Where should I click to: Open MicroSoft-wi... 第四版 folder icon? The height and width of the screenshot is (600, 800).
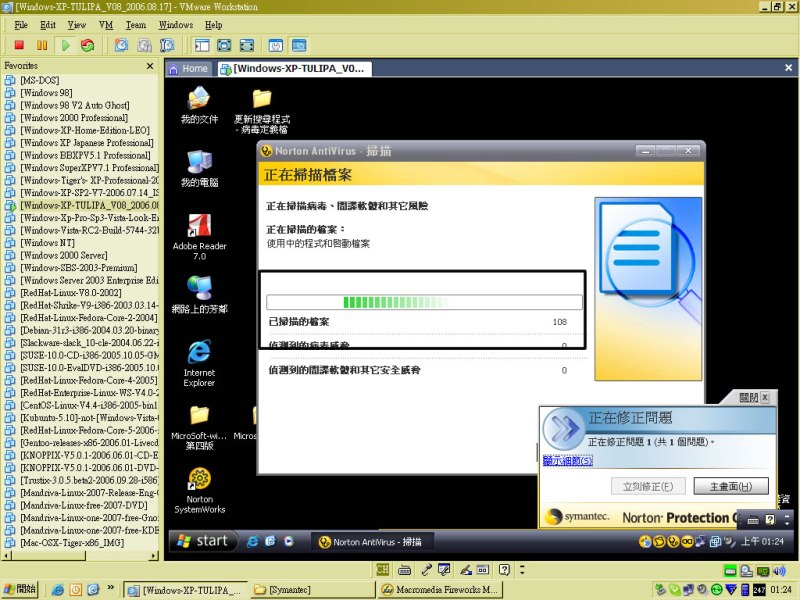pos(199,428)
